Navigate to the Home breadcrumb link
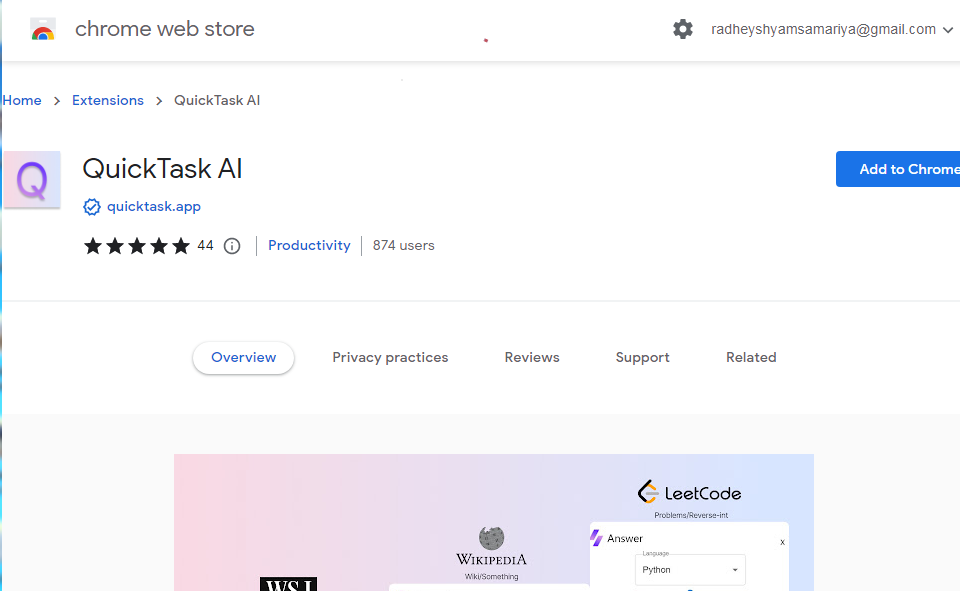This screenshot has width=960, height=591. [21, 100]
